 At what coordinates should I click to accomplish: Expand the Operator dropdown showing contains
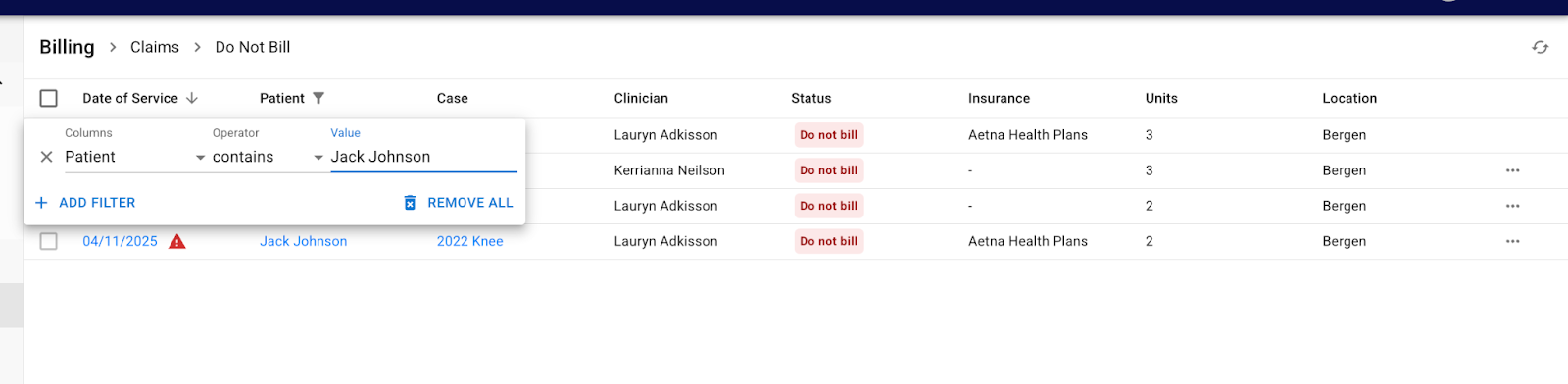pos(268,157)
